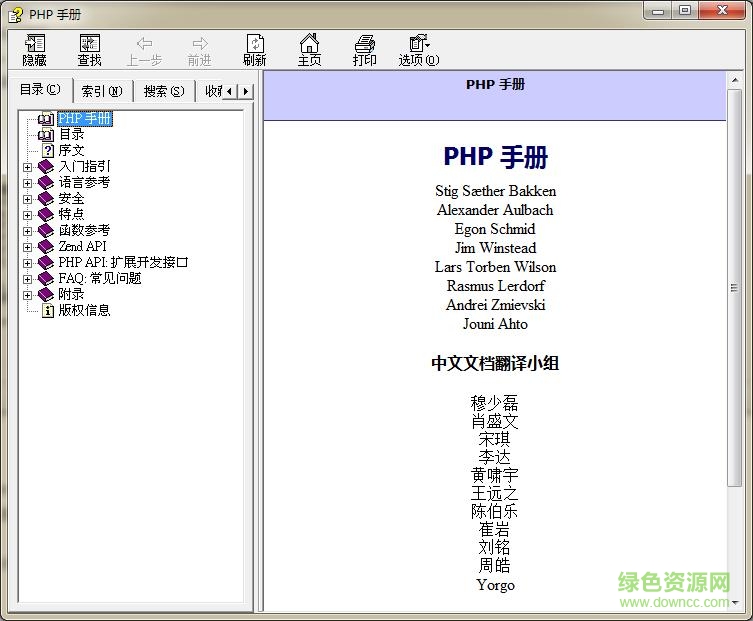
Task: Expand the 特点 tree node
Action: point(27,215)
